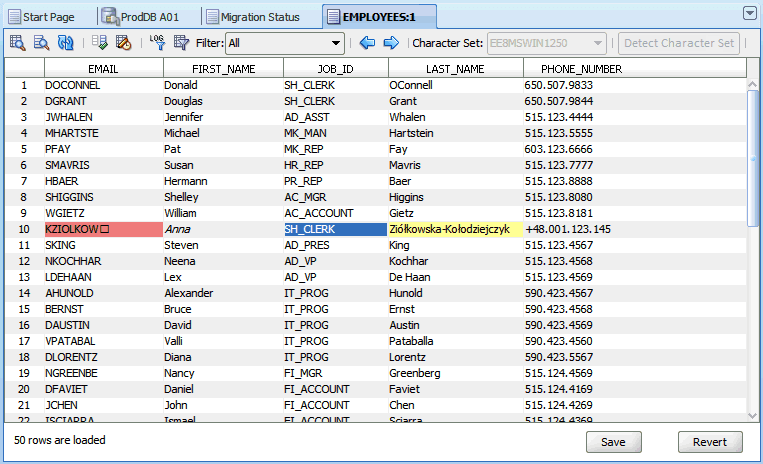763x464 pixels.
Task: Click the Alexander first name cell
Action: (223, 293)
